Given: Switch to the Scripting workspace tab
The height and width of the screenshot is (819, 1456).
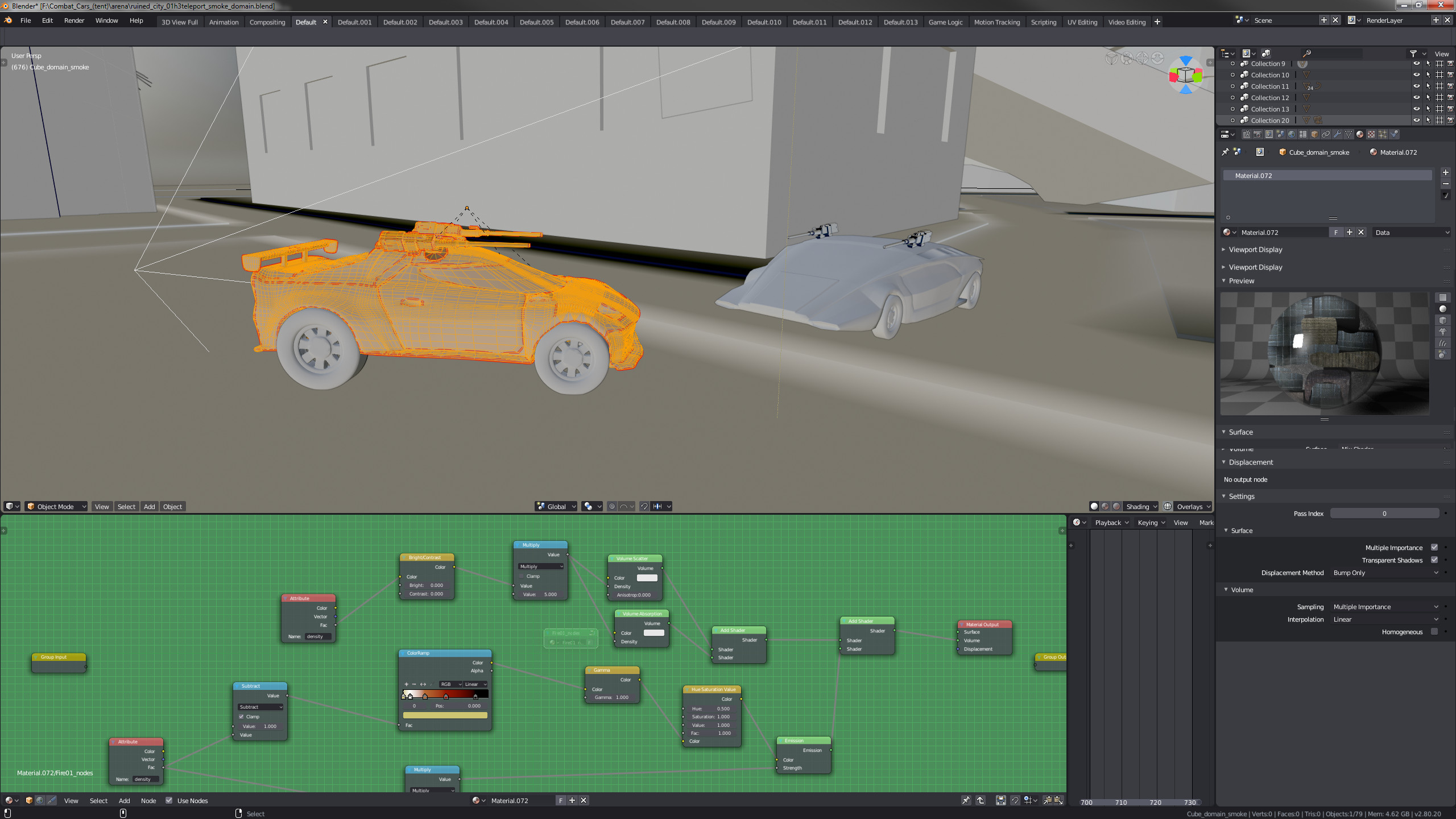Looking at the screenshot, I should click(1043, 22).
